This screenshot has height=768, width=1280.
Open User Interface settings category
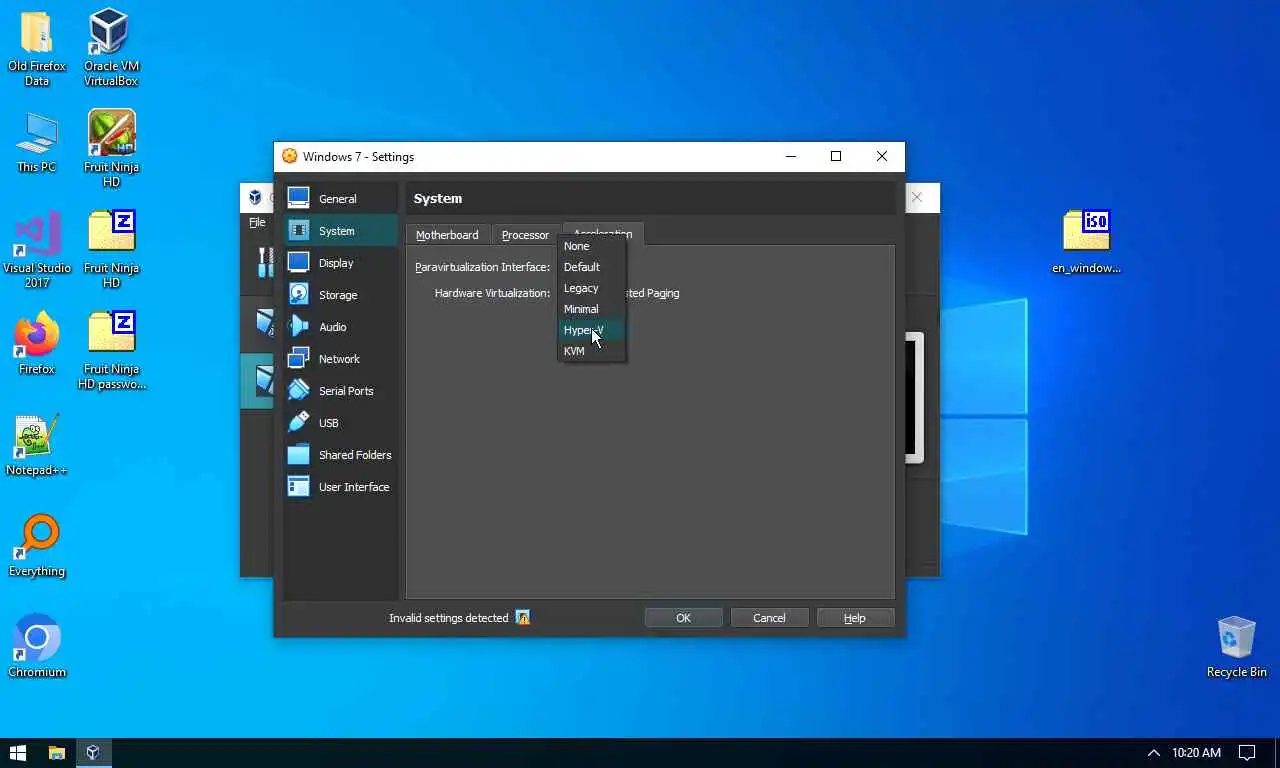(x=340, y=487)
